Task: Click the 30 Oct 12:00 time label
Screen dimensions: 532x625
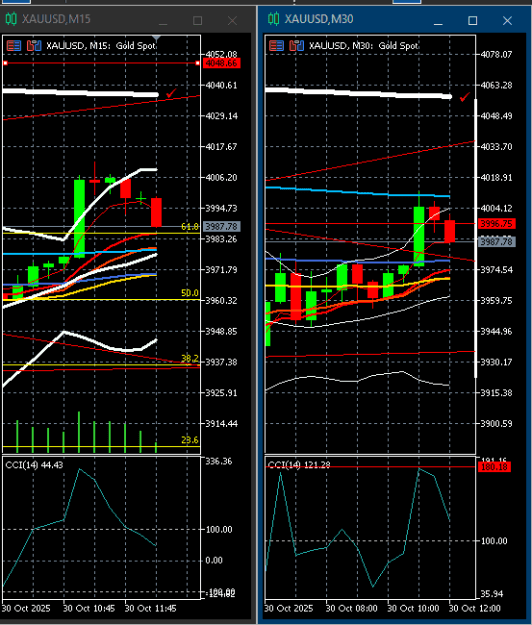Action: pyautogui.click(x=475, y=609)
